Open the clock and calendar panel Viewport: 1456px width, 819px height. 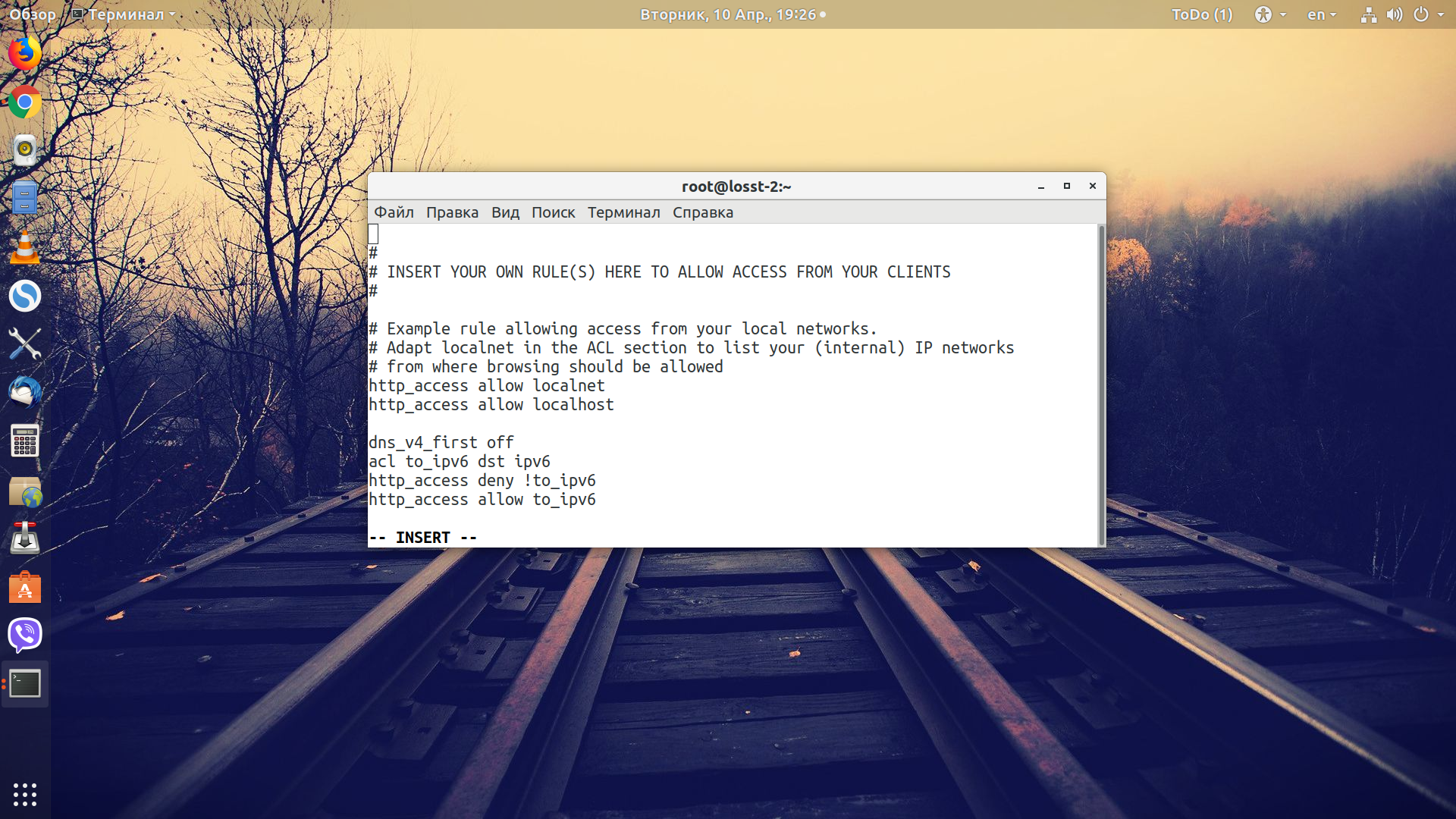point(733,14)
